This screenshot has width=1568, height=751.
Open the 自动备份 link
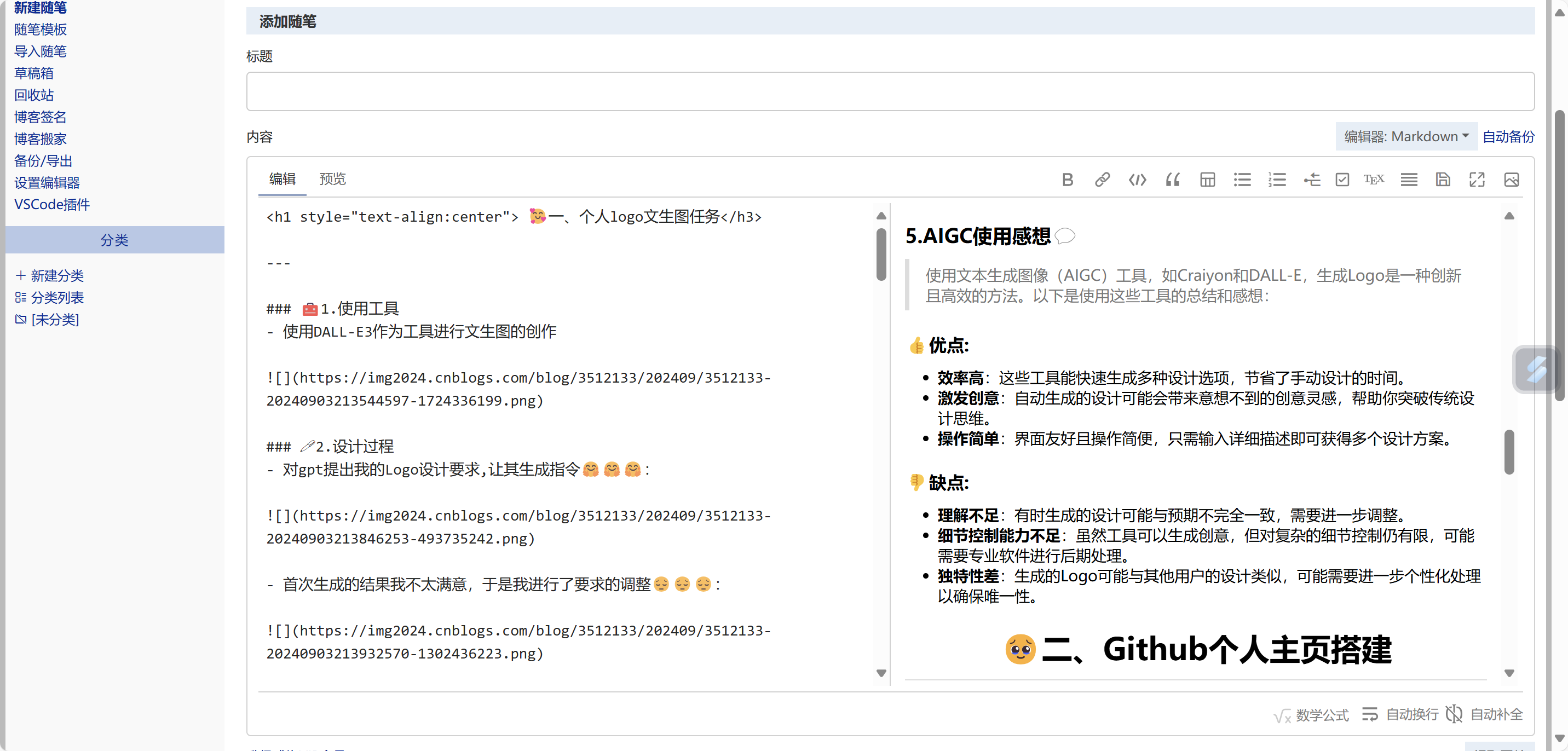pos(1508,136)
